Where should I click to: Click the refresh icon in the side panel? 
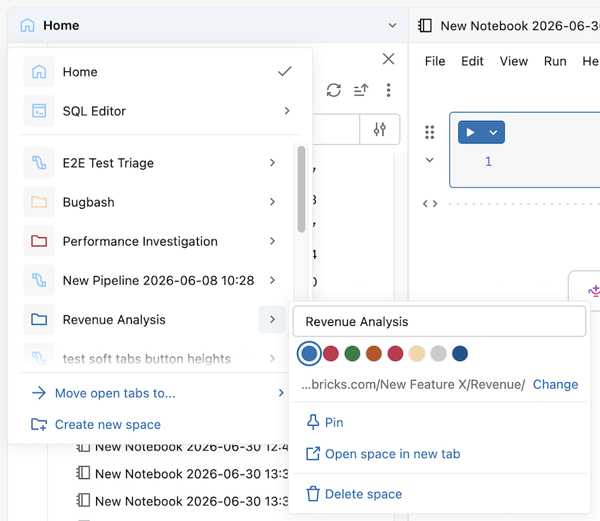tap(334, 90)
